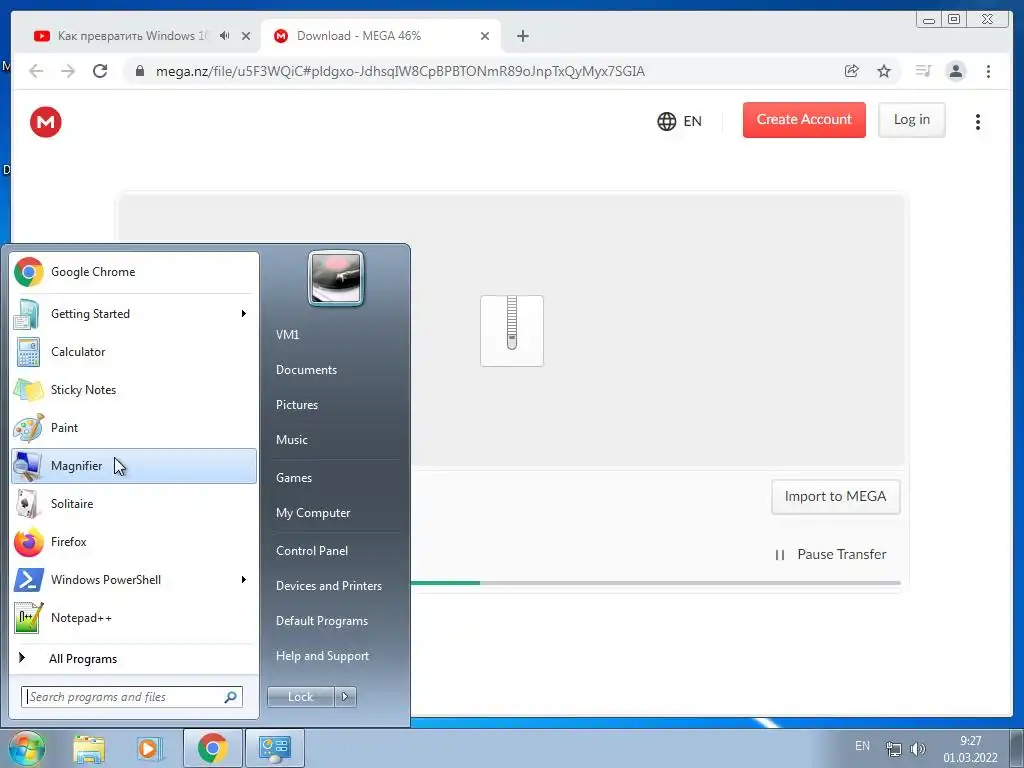Open Solitaire from Start menu
The width and height of the screenshot is (1024, 768).
pos(134,504)
